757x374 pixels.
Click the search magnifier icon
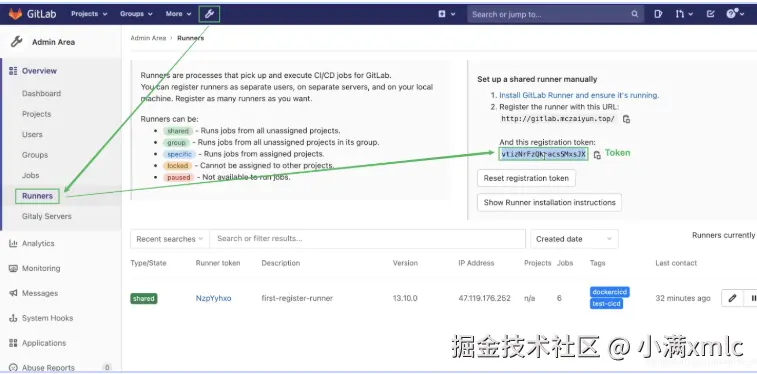click(634, 14)
